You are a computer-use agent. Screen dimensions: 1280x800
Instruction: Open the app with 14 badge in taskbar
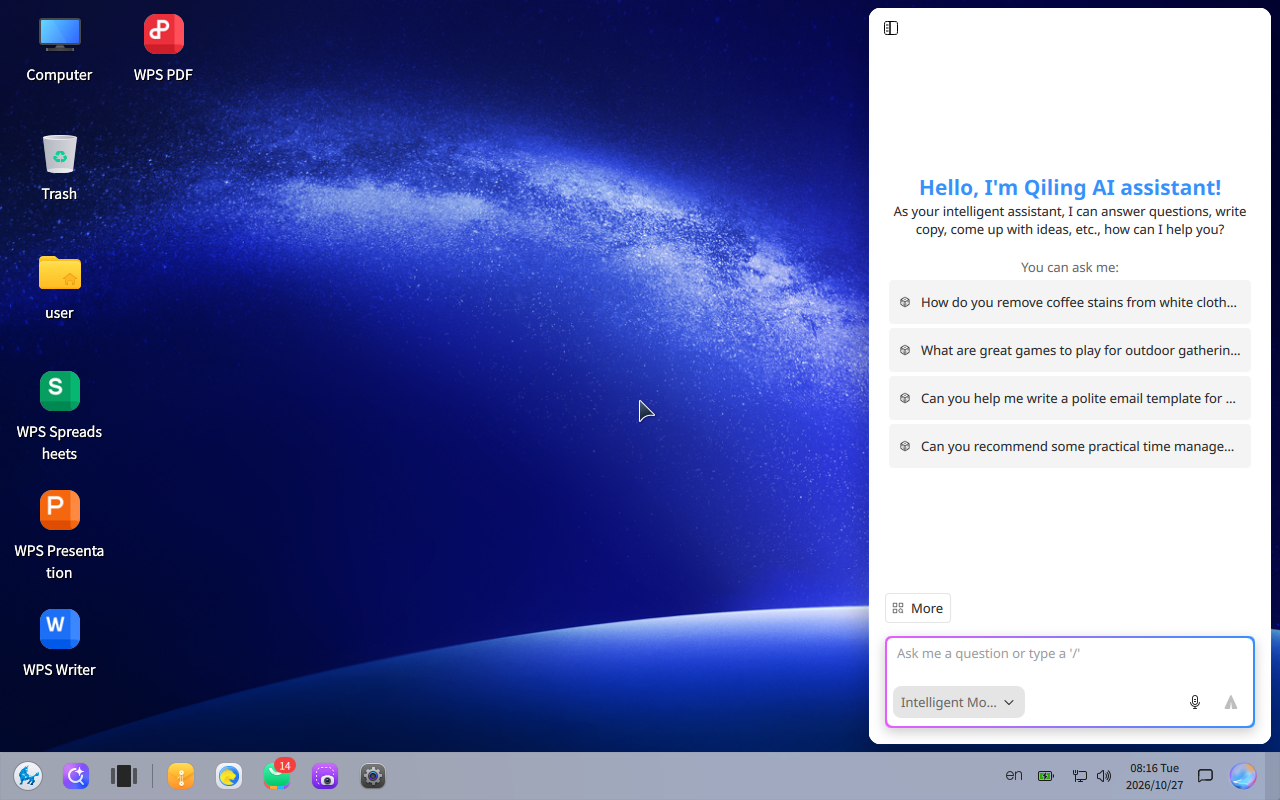tap(277, 776)
